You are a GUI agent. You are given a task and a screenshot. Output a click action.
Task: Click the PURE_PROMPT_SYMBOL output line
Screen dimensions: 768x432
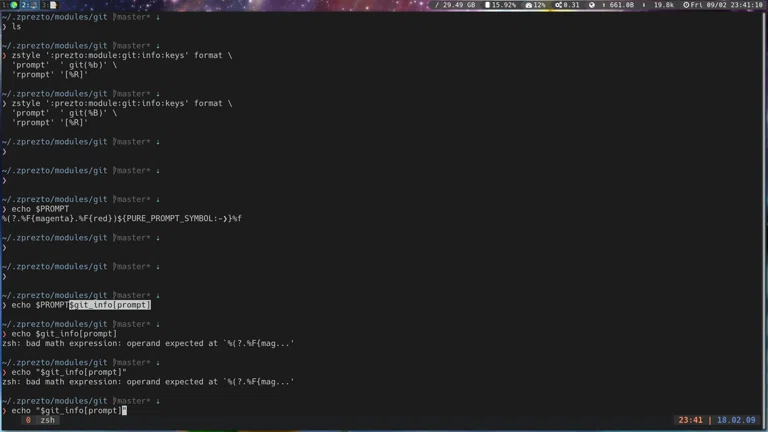(122, 218)
